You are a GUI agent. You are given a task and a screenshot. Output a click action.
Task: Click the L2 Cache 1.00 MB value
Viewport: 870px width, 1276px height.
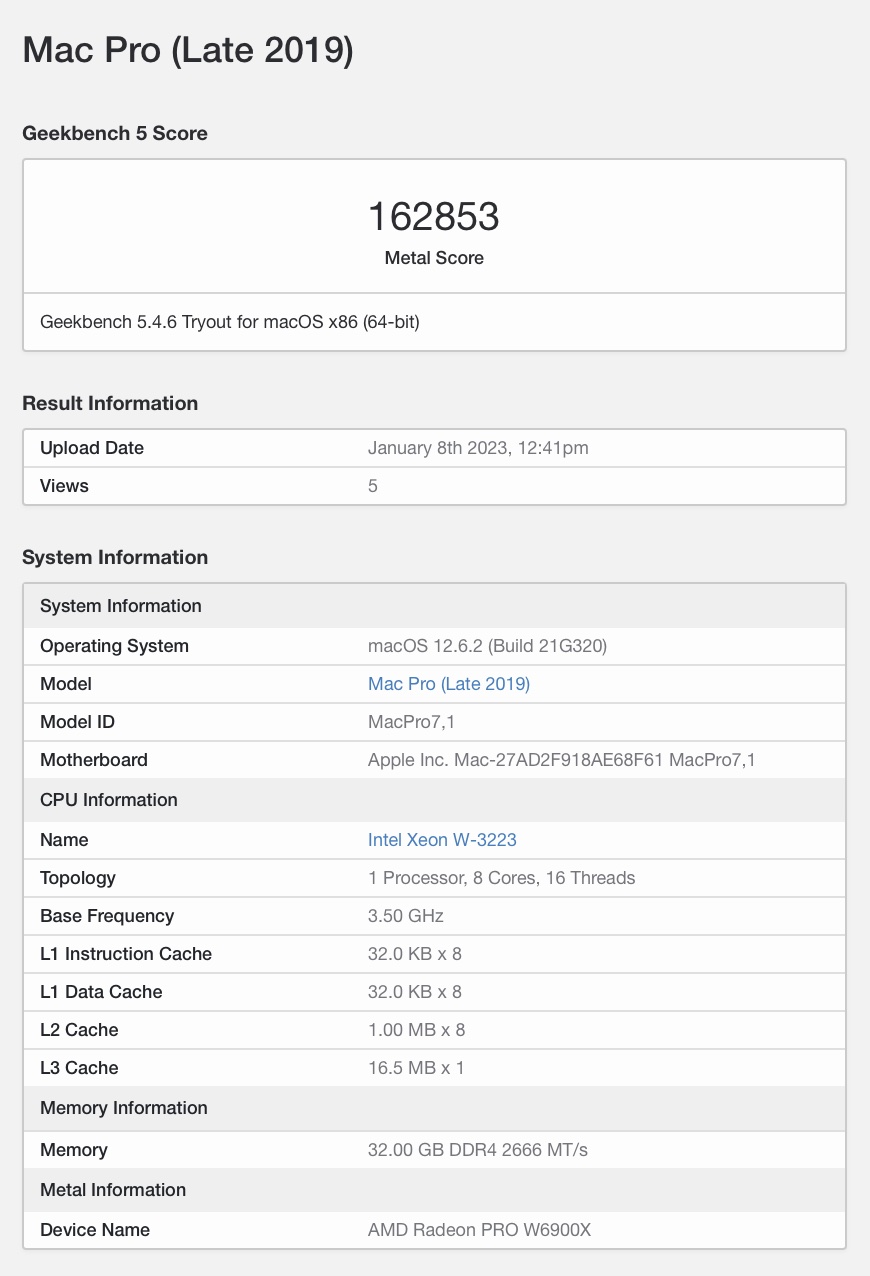[x=416, y=1030]
